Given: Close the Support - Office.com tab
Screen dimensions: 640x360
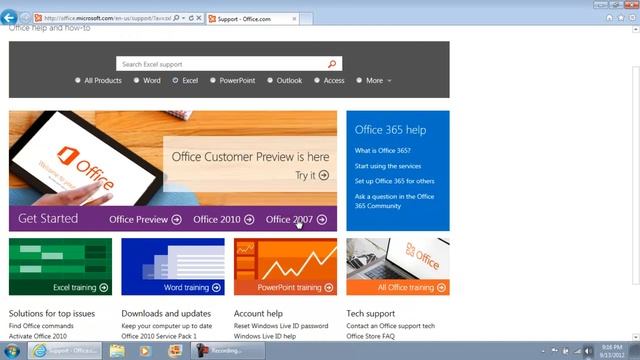Looking at the screenshot, I should pos(294,19).
